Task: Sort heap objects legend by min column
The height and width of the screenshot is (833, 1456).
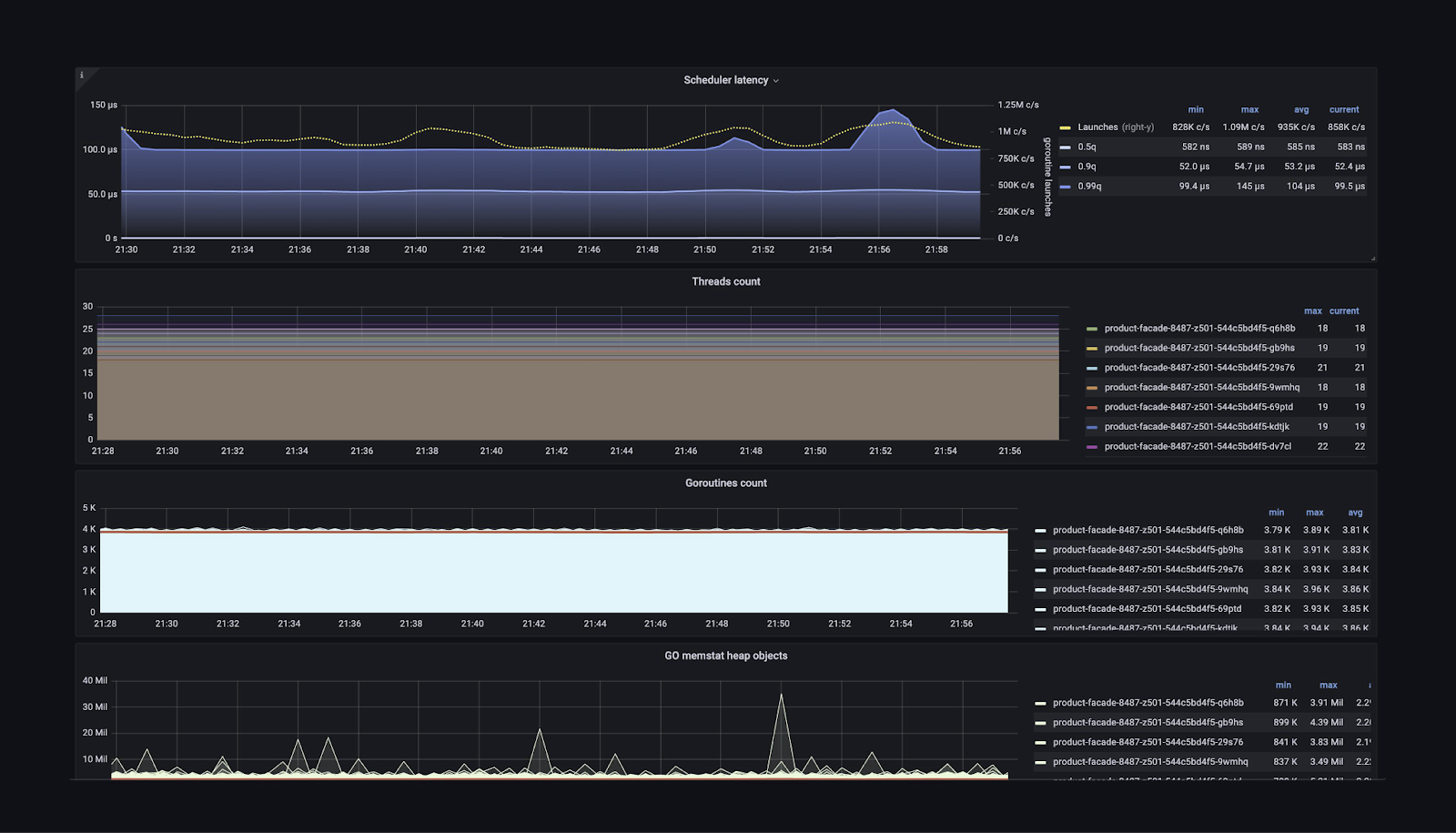Action: (x=1283, y=685)
